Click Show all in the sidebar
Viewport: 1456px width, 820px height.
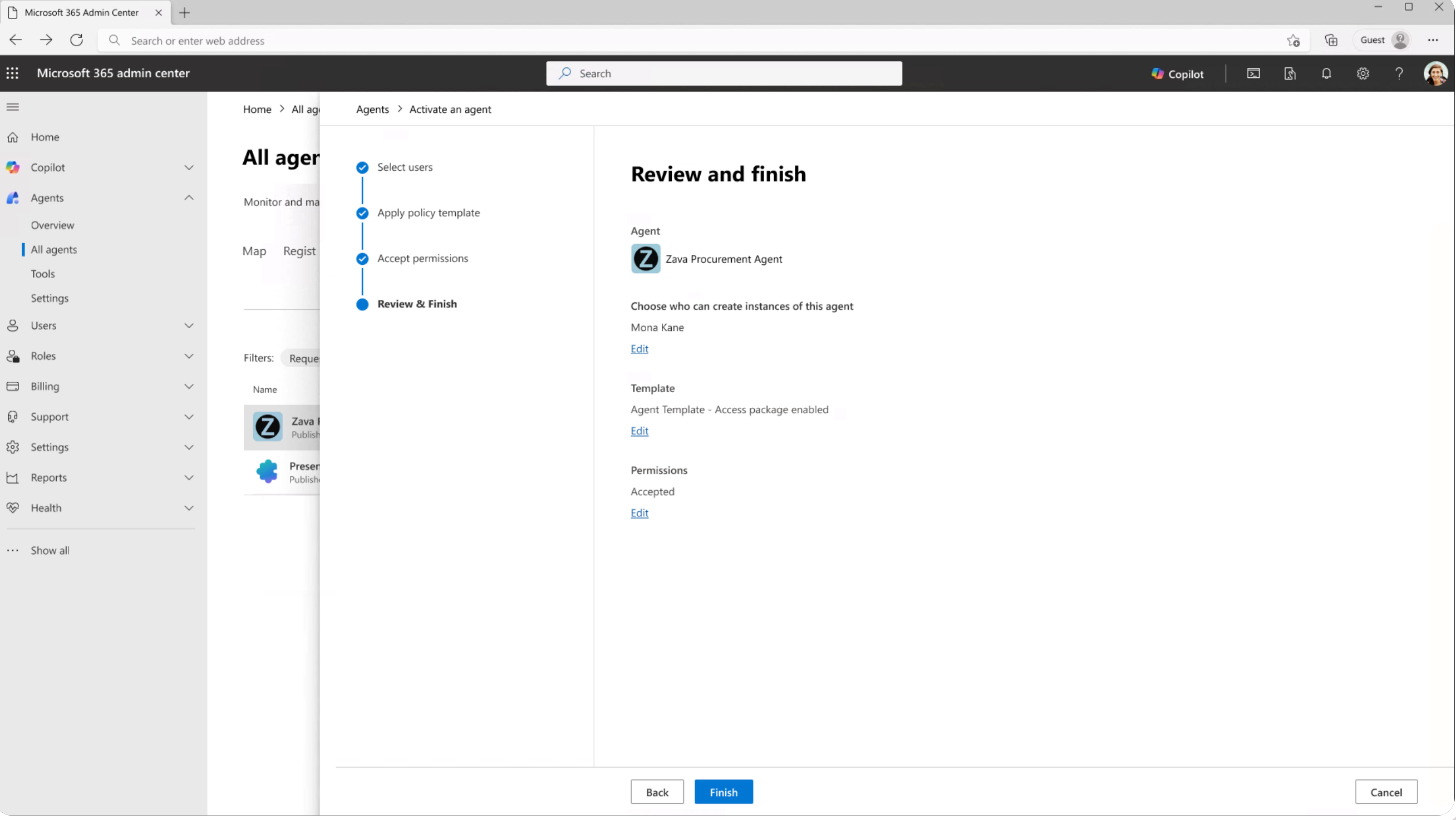(x=50, y=550)
